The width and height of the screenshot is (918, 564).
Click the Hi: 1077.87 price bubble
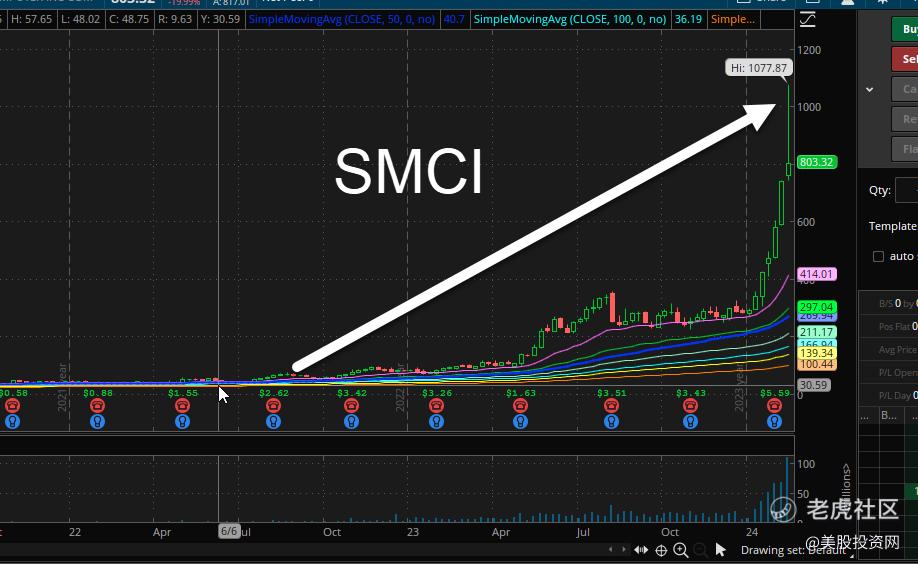pos(759,68)
